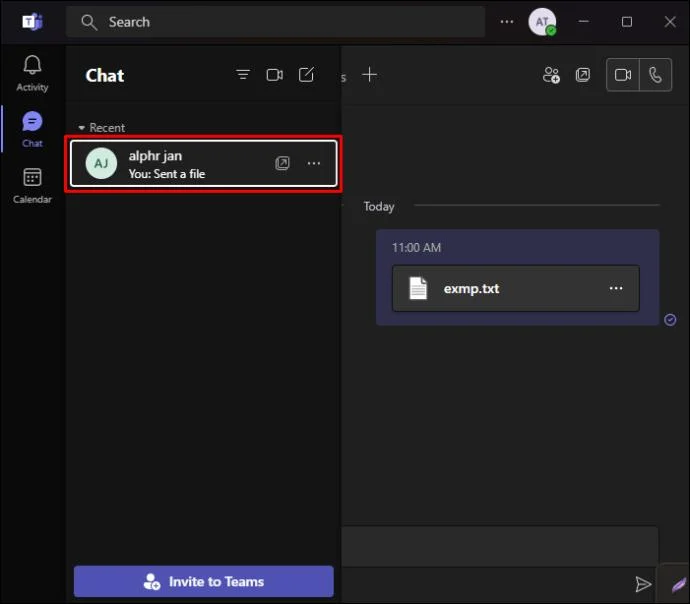
Task: Send the message with arrow button
Action: [643, 584]
